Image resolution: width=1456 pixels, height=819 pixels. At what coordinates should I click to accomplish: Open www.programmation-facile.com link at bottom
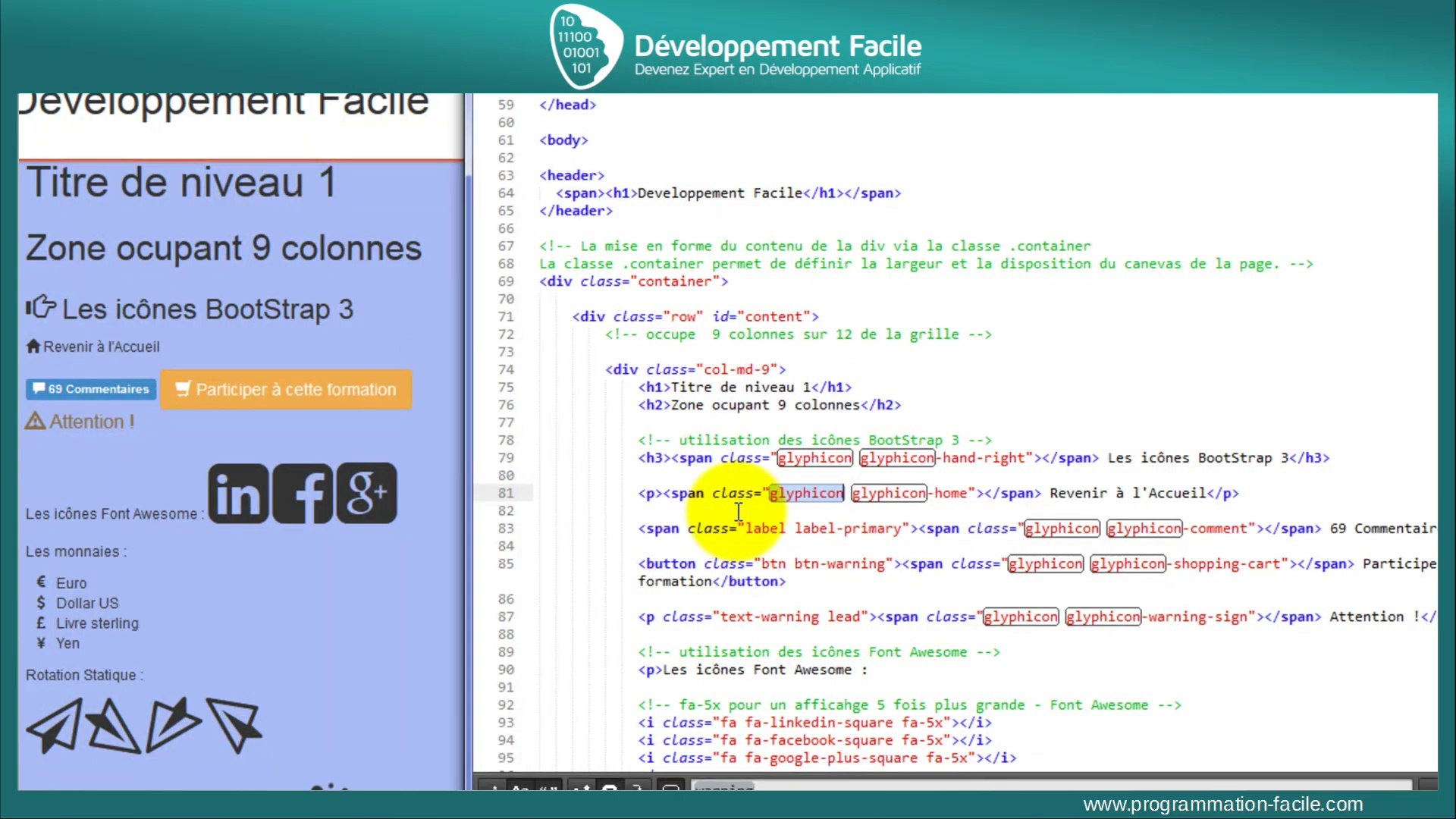(x=1223, y=804)
